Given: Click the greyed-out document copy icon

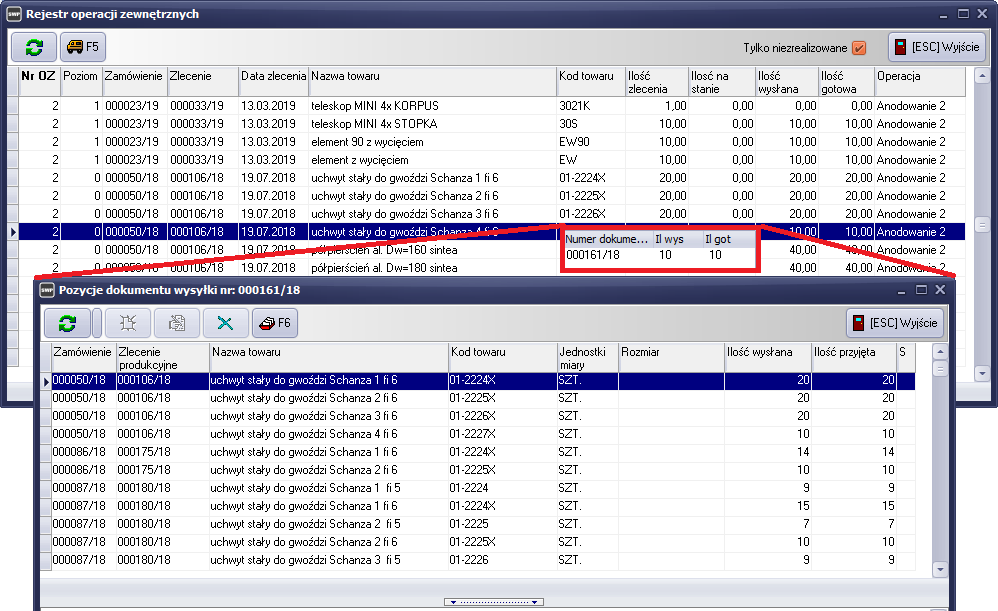Looking at the screenshot, I should 176,322.
